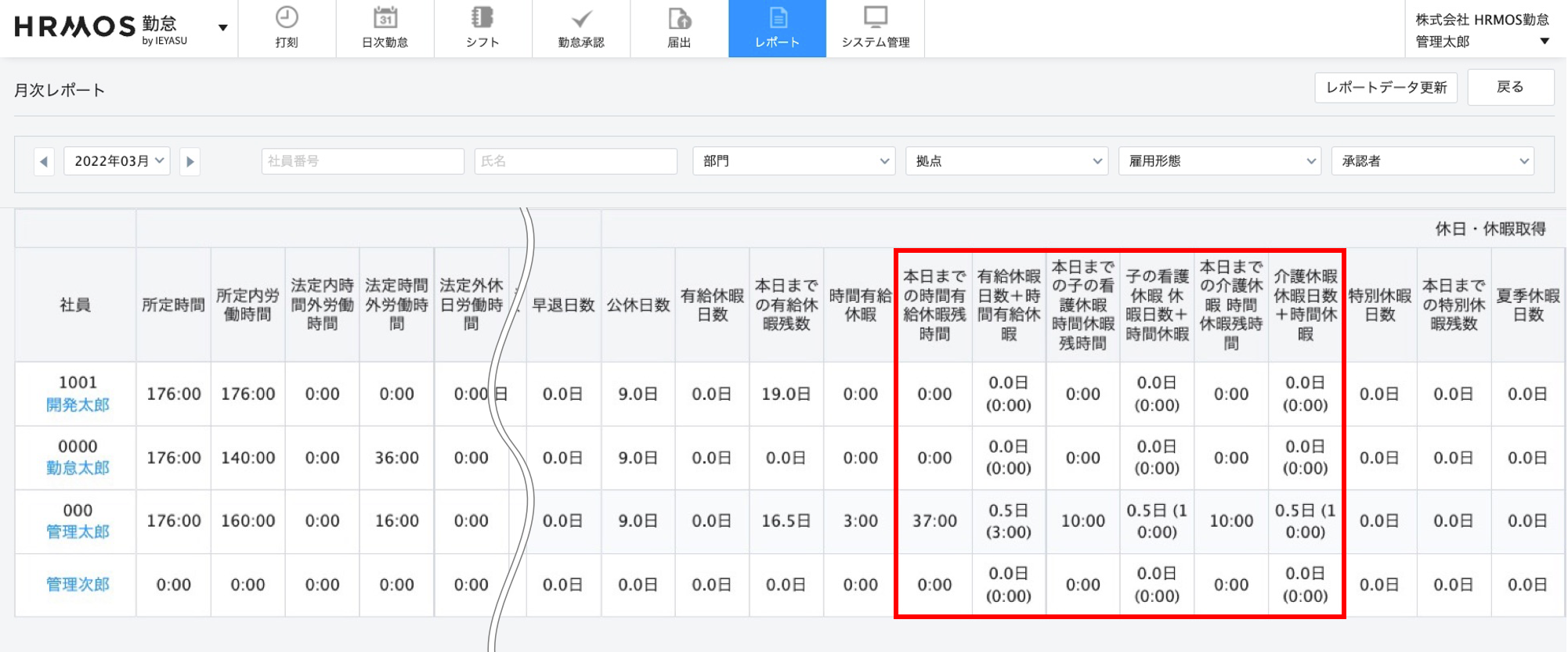Select the シフト icon in navigation
Image resolution: width=1568 pixels, height=652 pixels.
pos(482,18)
